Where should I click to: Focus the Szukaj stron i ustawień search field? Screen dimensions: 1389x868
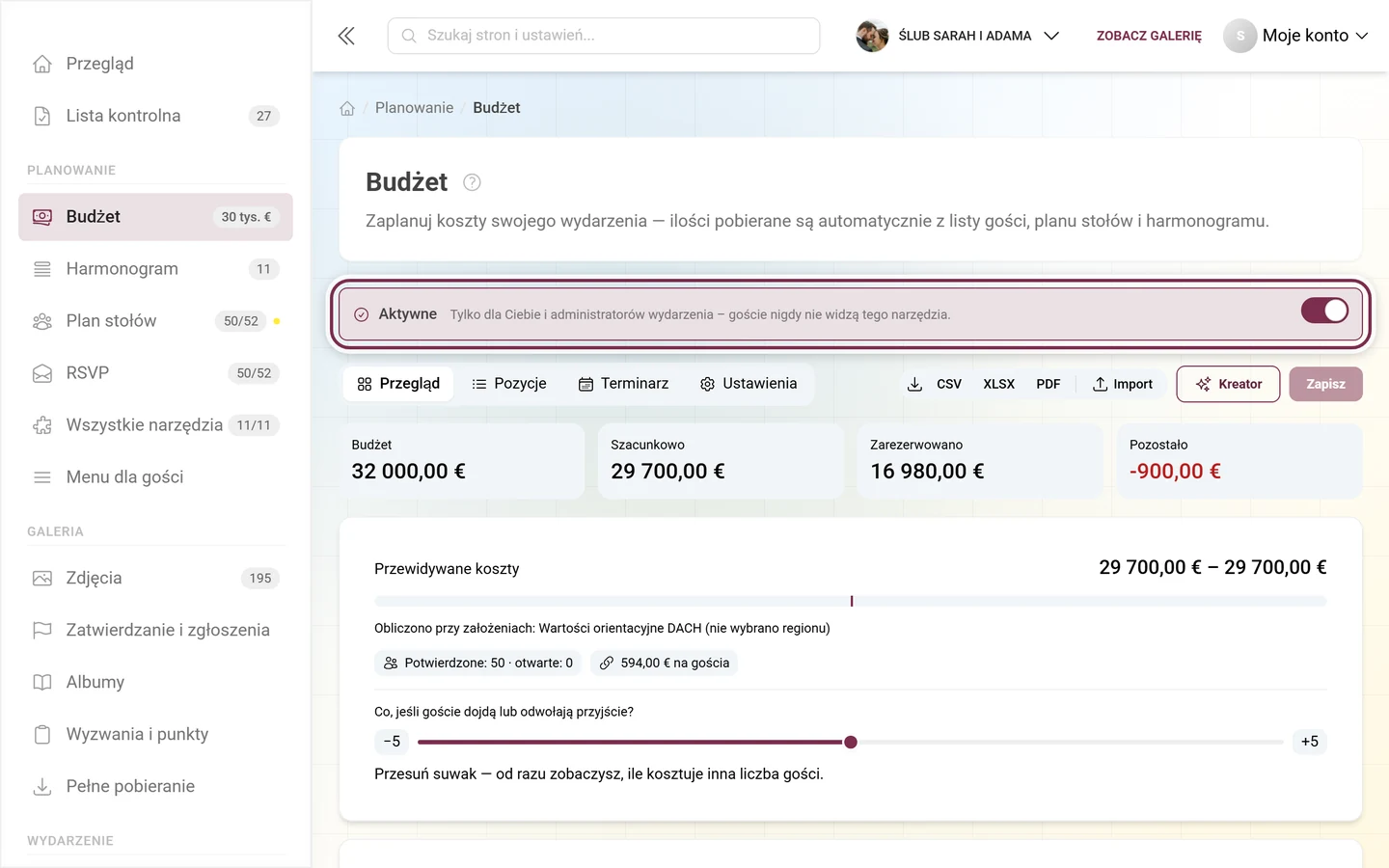[604, 36]
